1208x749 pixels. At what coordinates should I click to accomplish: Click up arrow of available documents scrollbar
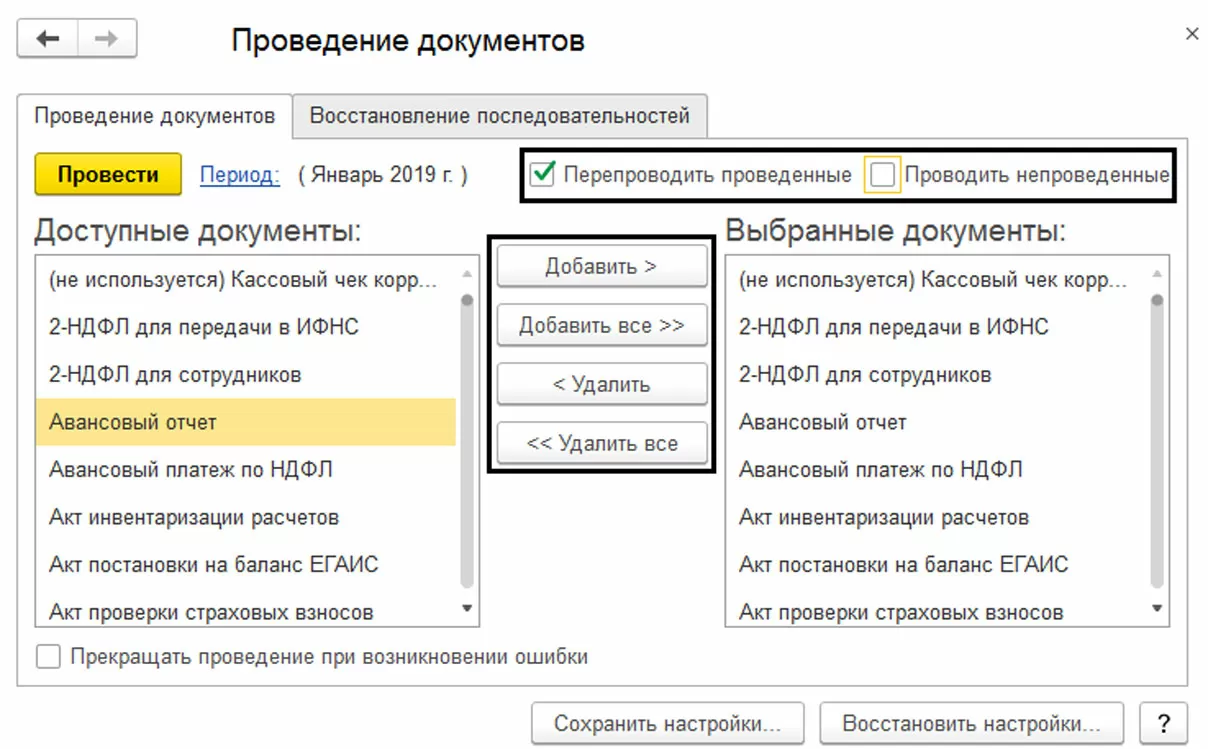click(467, 273)
